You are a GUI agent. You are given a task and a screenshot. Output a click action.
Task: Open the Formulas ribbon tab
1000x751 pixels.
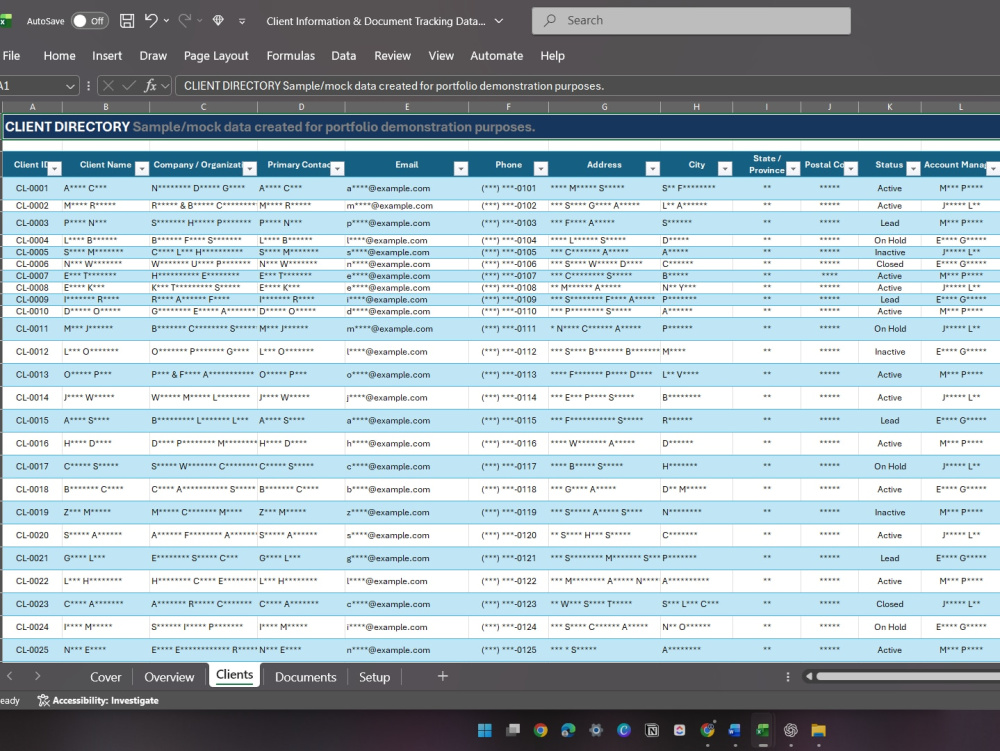tap(291, 56)
